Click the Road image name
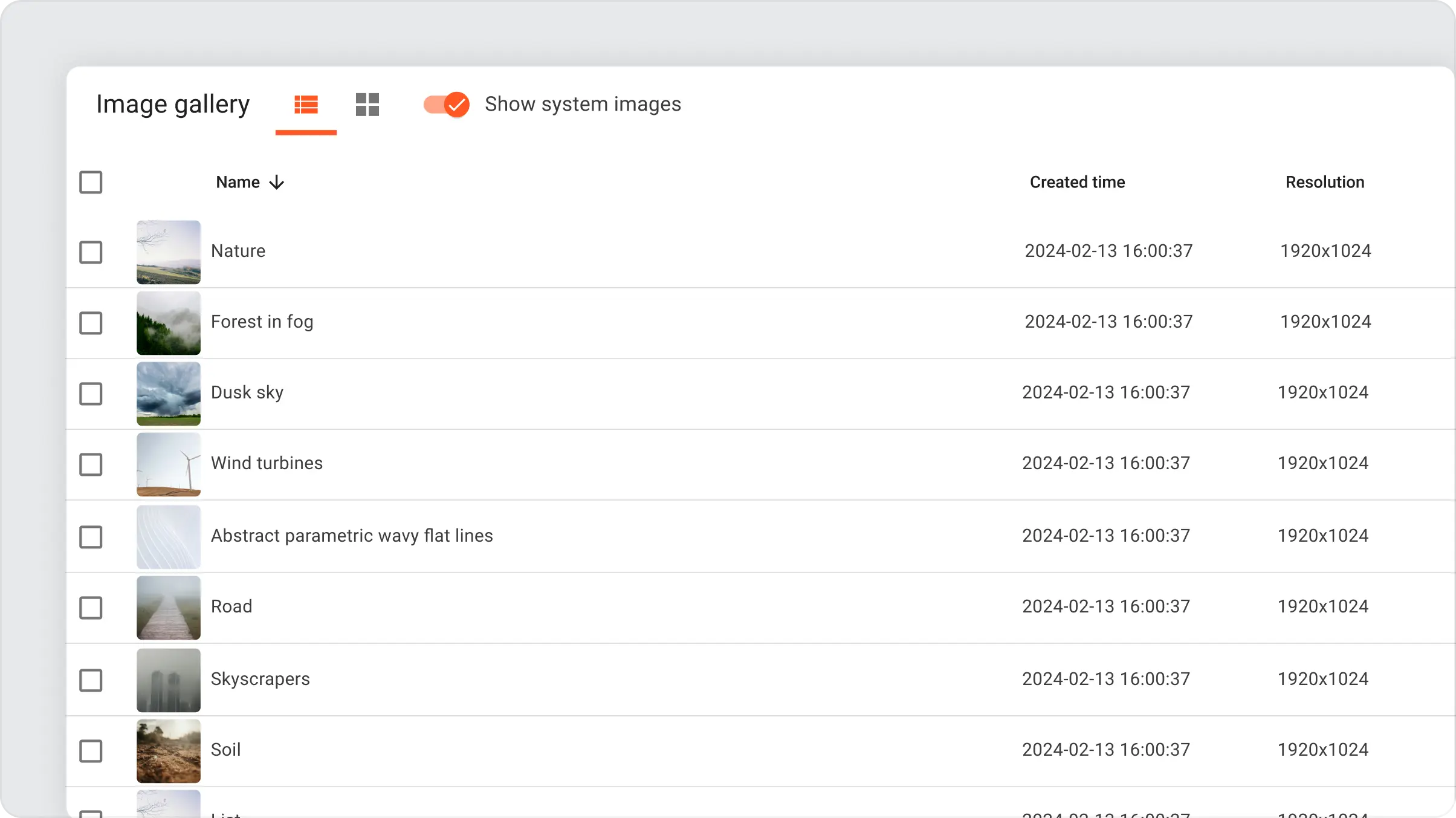Viewport: 1456px width, 818px height. (231, 606)
